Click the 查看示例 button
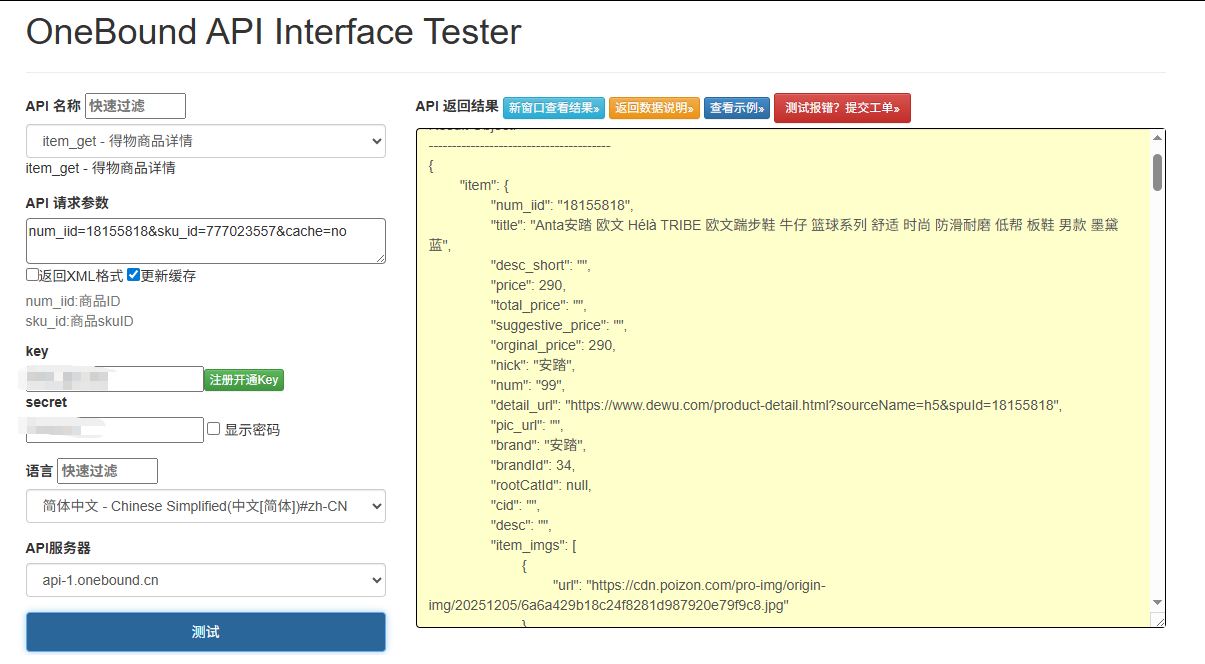This screenshot has width=1205, height=664. (x=737, y=108)
